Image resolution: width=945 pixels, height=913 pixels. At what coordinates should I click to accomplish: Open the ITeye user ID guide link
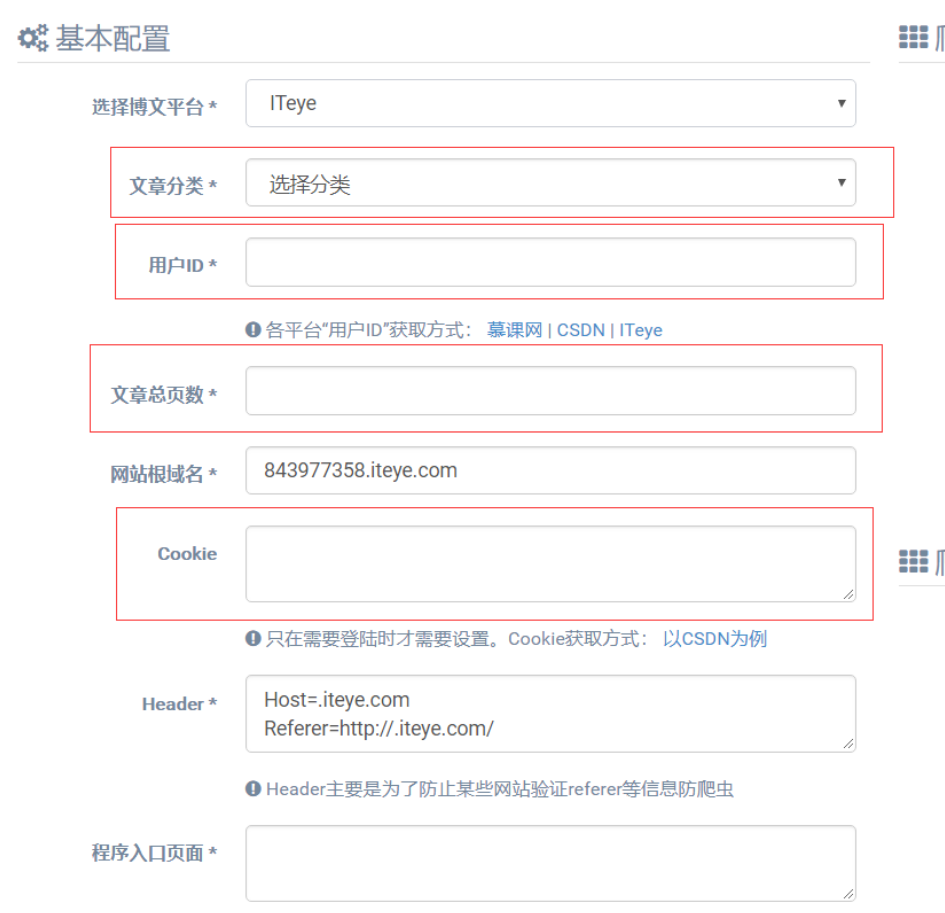pos(640,329)
